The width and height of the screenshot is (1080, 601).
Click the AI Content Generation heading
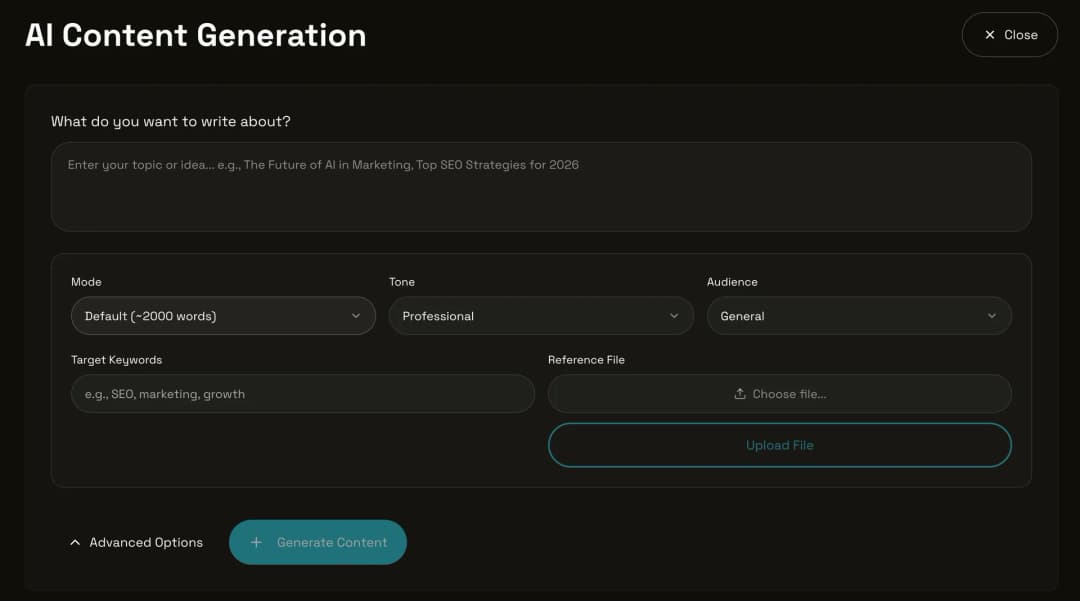click(196, 34)
